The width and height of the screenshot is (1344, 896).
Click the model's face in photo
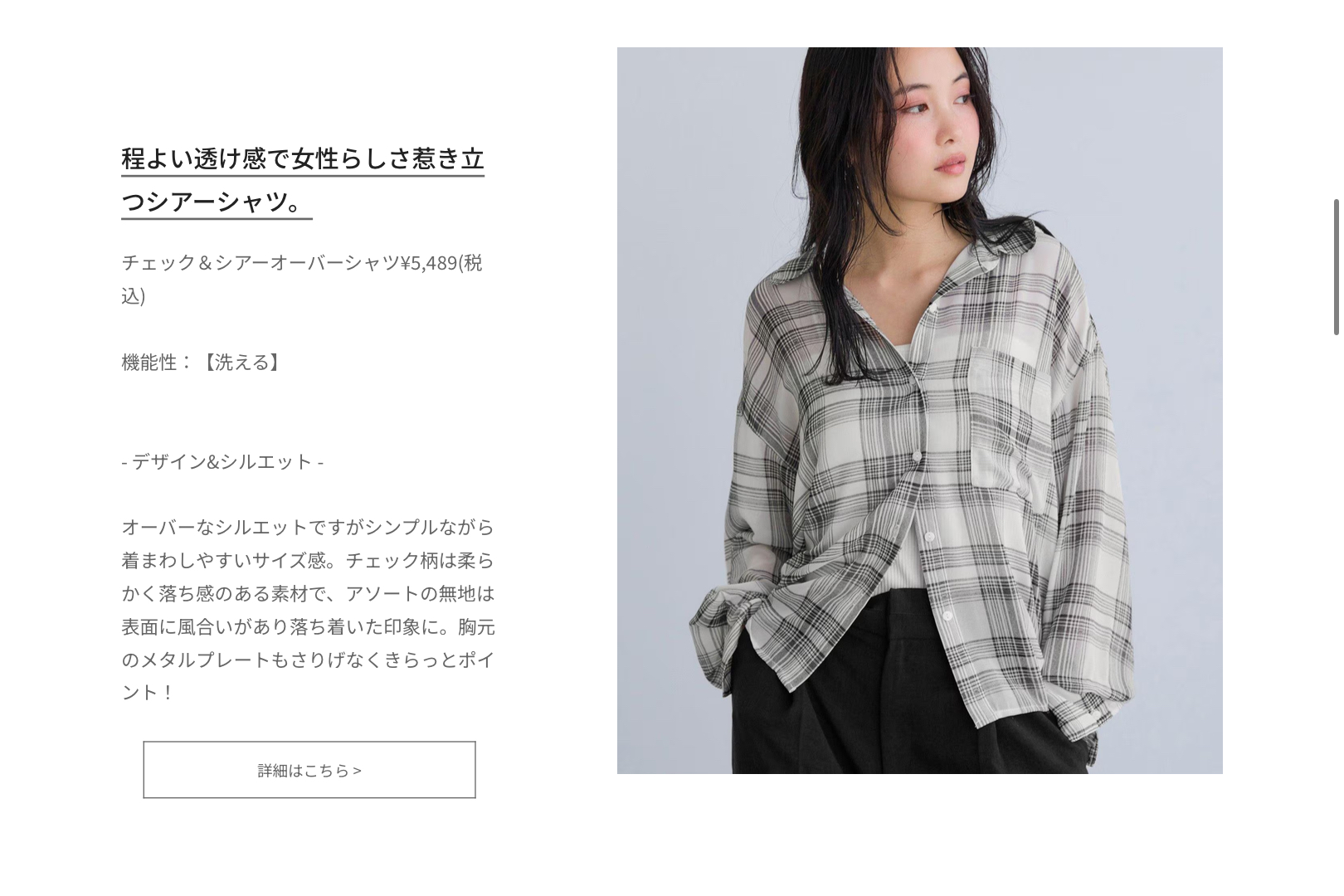click(x=937, y=124)
